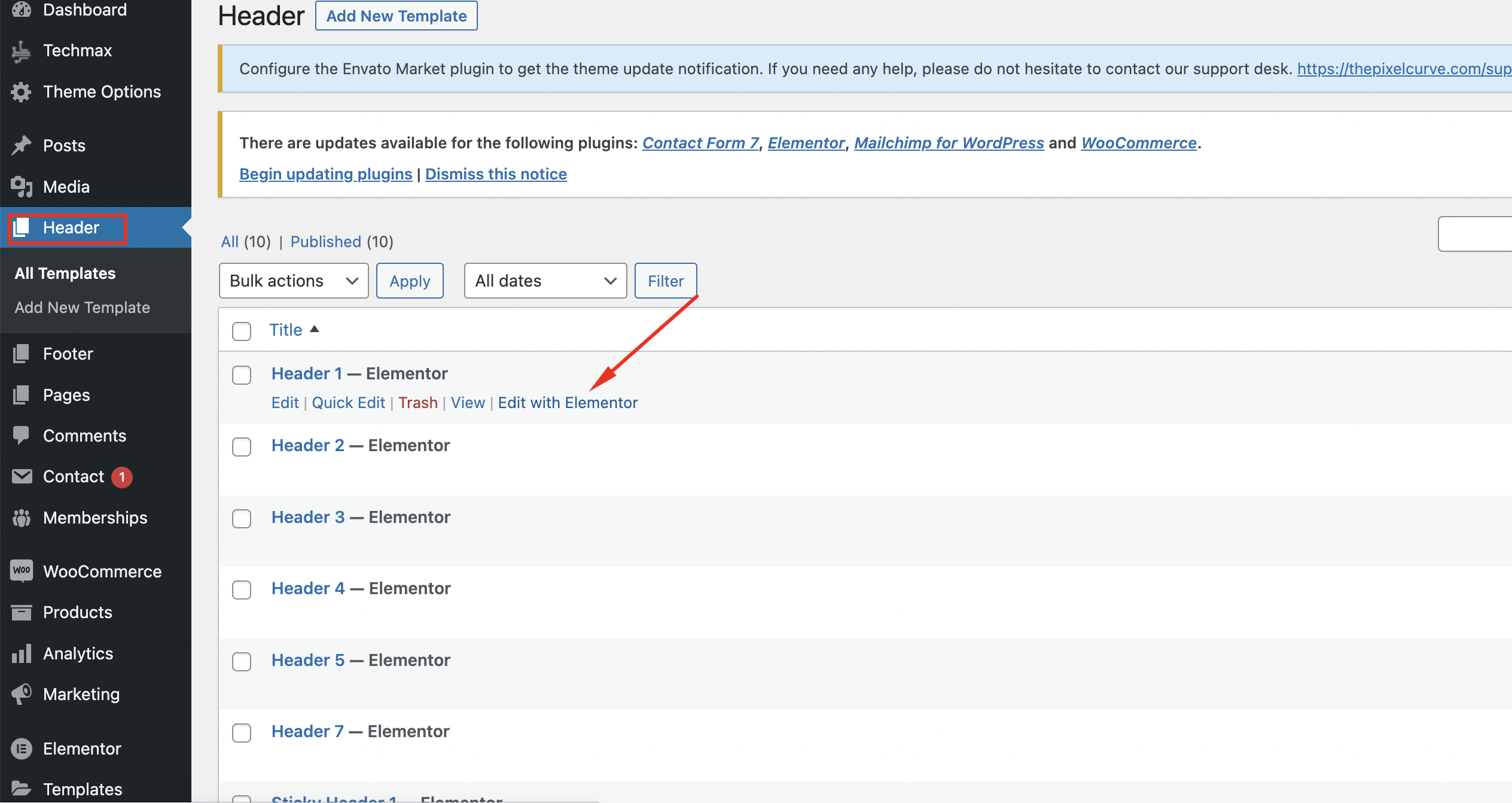Click the Posts pushpin icon
This screenshot has width=1512, height=803.
pyautogui.click(x=22, y=145)
